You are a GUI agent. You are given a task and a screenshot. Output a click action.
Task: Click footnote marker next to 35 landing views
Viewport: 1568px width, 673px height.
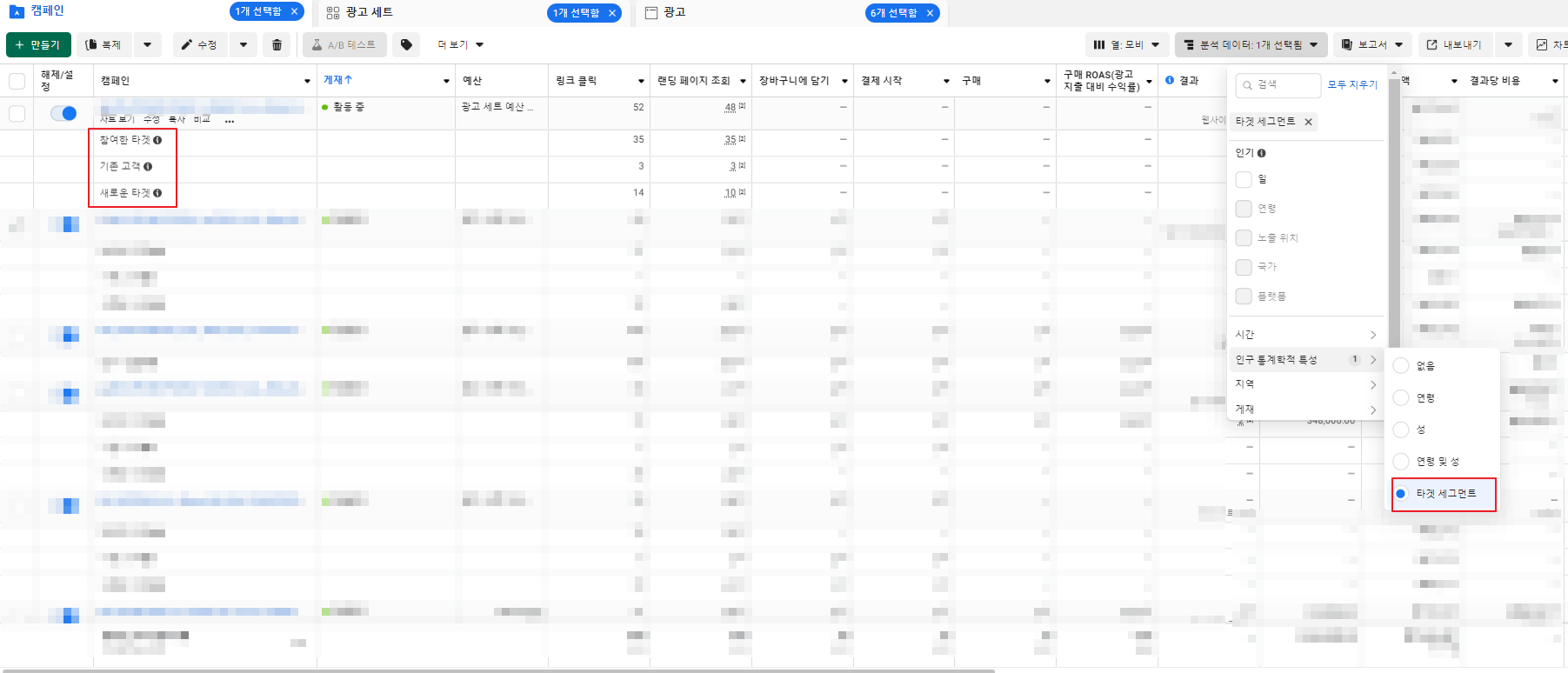coord(742,138)
